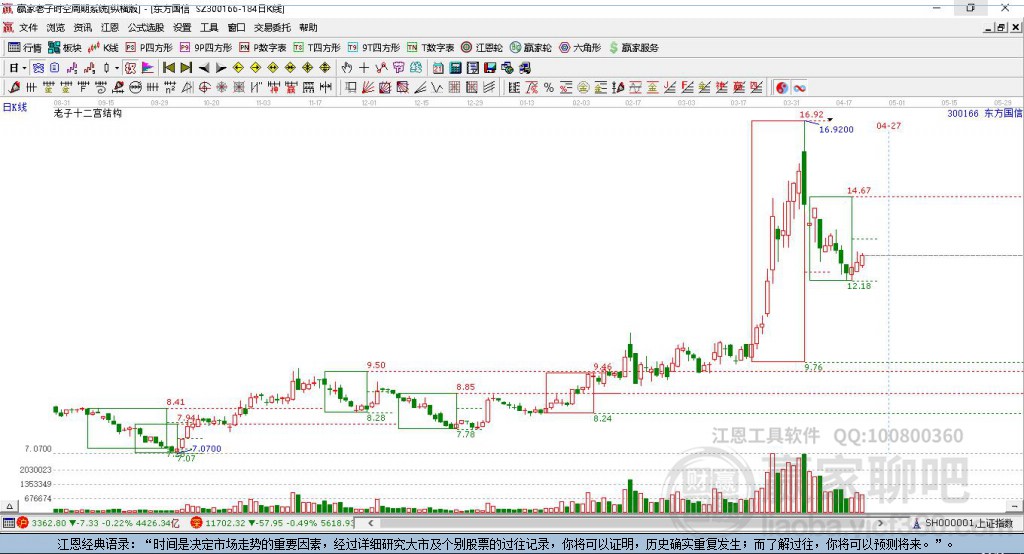
Task: Select the crosshair plus cursor tool
Action: (364, 68)
